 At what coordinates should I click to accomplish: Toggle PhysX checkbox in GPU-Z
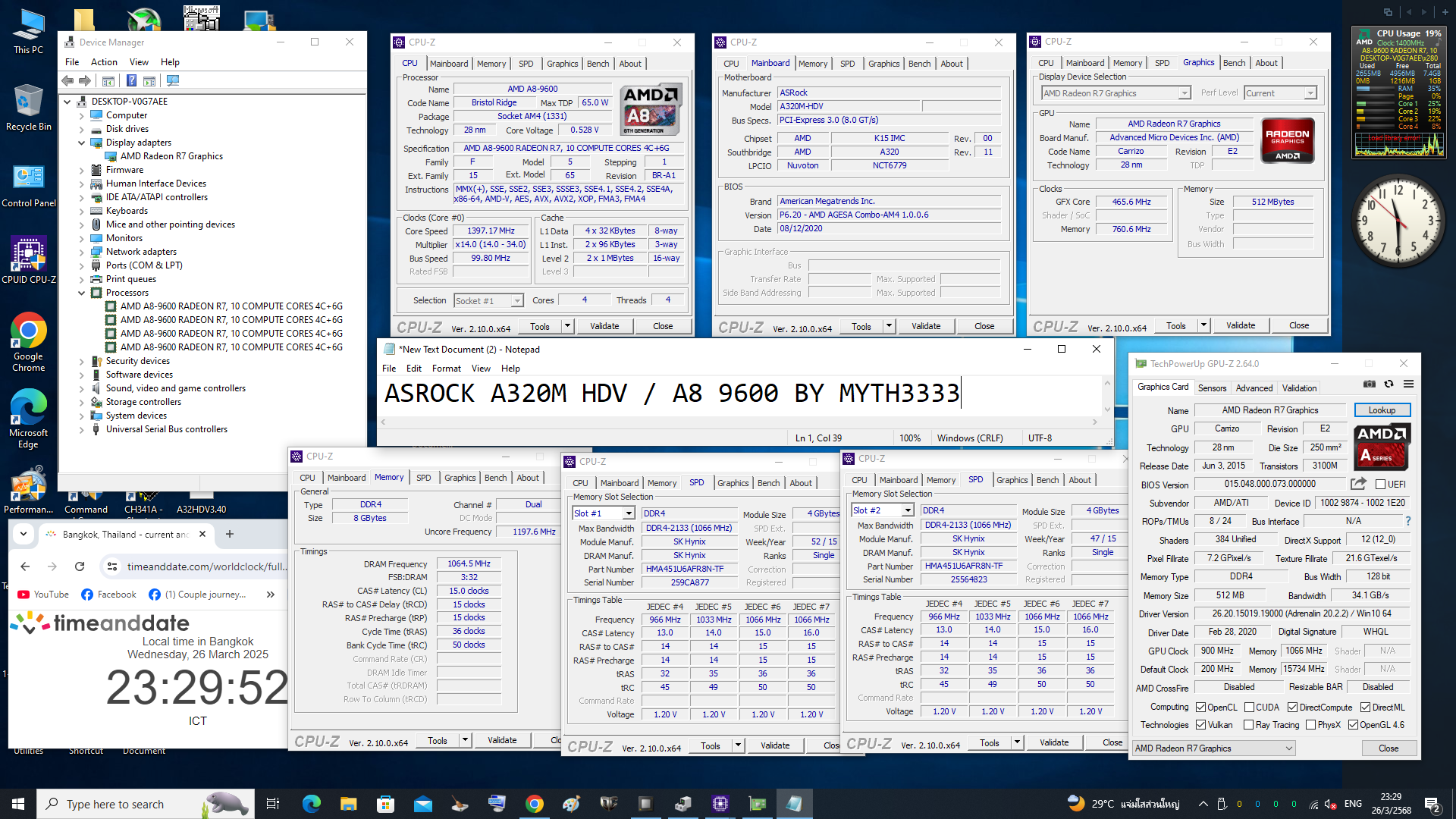click(x=1310, y=725)
